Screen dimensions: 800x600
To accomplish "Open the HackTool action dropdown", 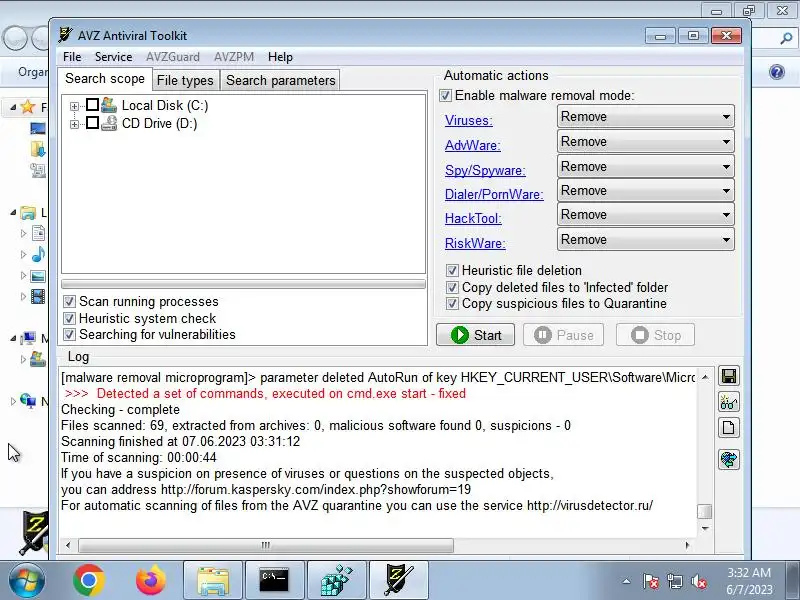I will pyautogui.click(x=645, y=214).
